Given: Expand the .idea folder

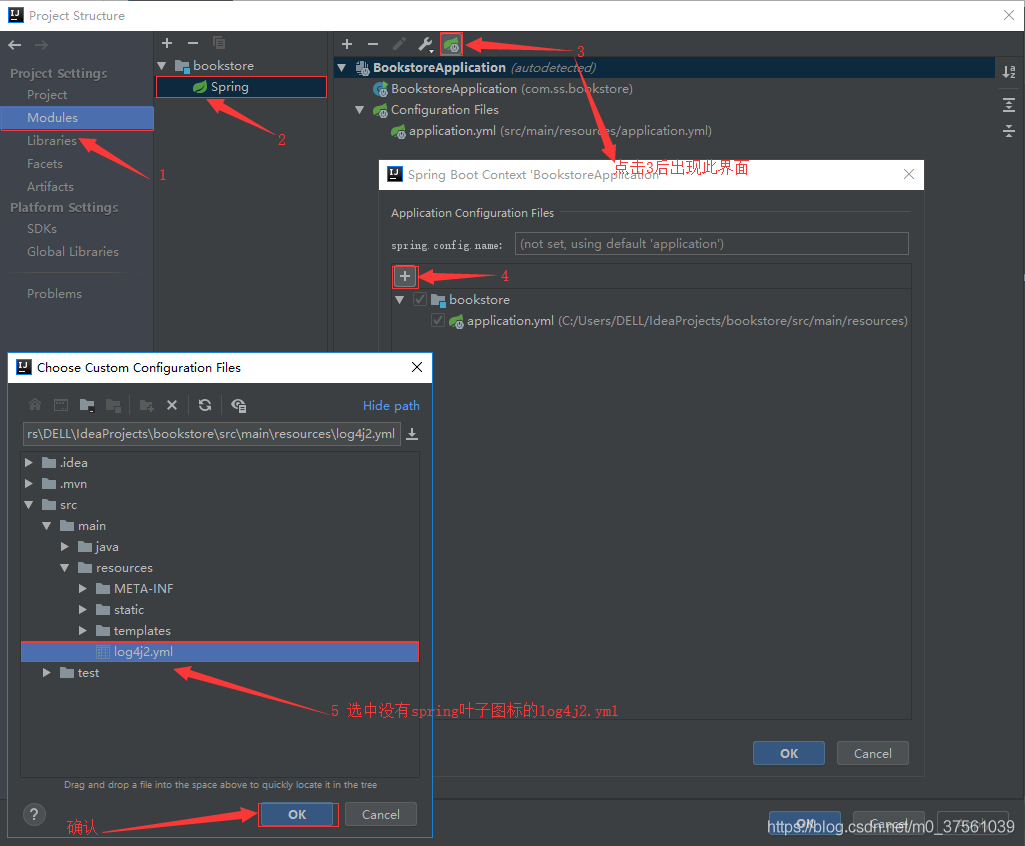Looking at the screenshot, I should 29,462.
